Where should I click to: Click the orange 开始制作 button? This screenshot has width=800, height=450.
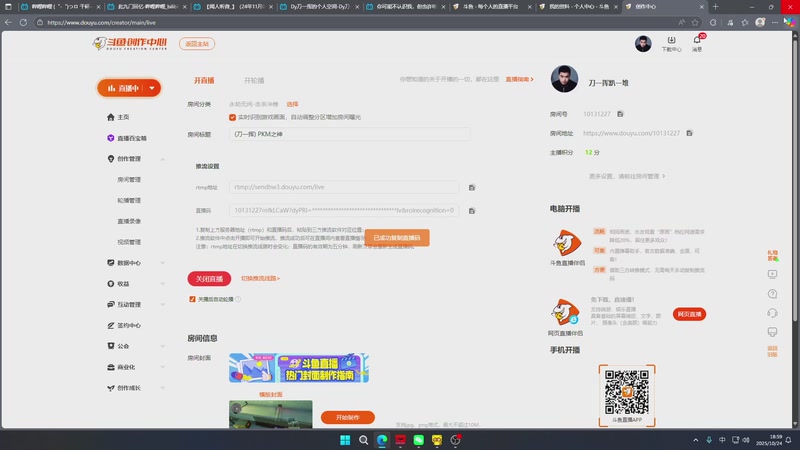pos(348,417)
